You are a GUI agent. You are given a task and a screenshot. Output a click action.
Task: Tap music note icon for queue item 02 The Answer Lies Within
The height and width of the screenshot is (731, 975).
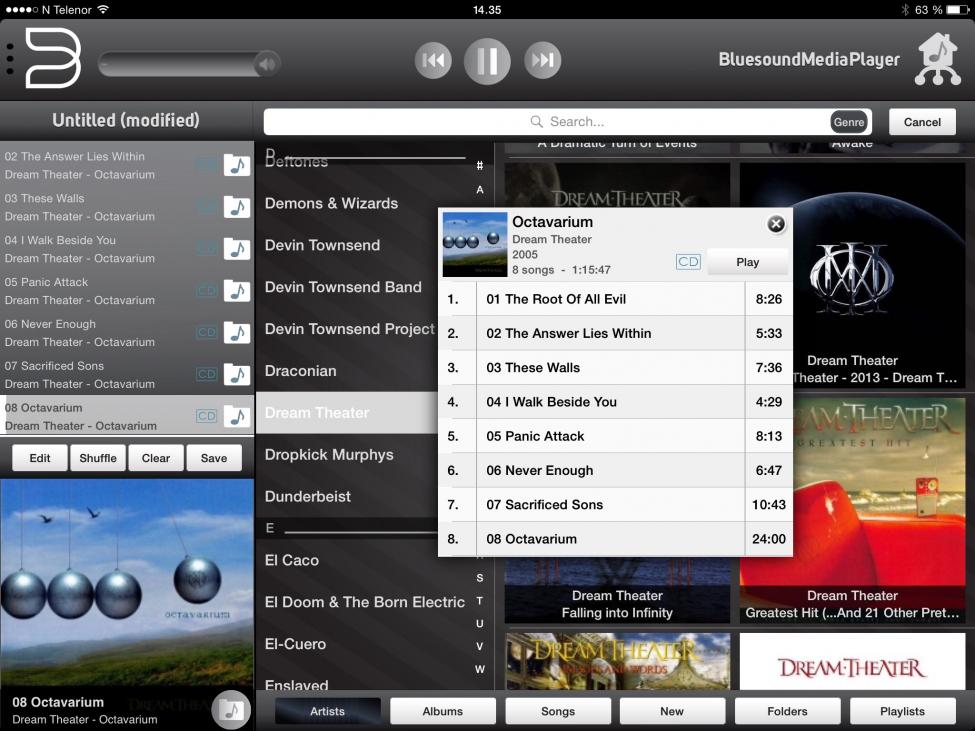click(237, 165)
